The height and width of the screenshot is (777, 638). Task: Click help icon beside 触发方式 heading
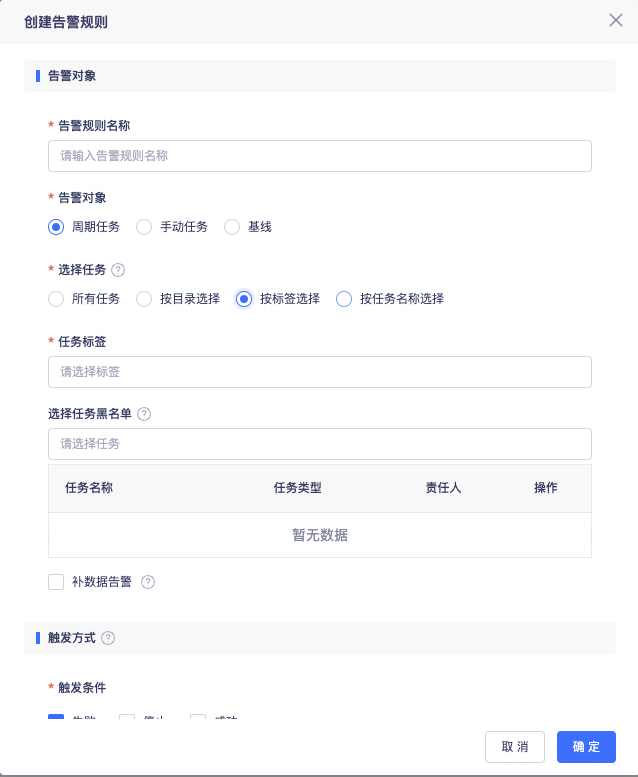pos(108,638)
